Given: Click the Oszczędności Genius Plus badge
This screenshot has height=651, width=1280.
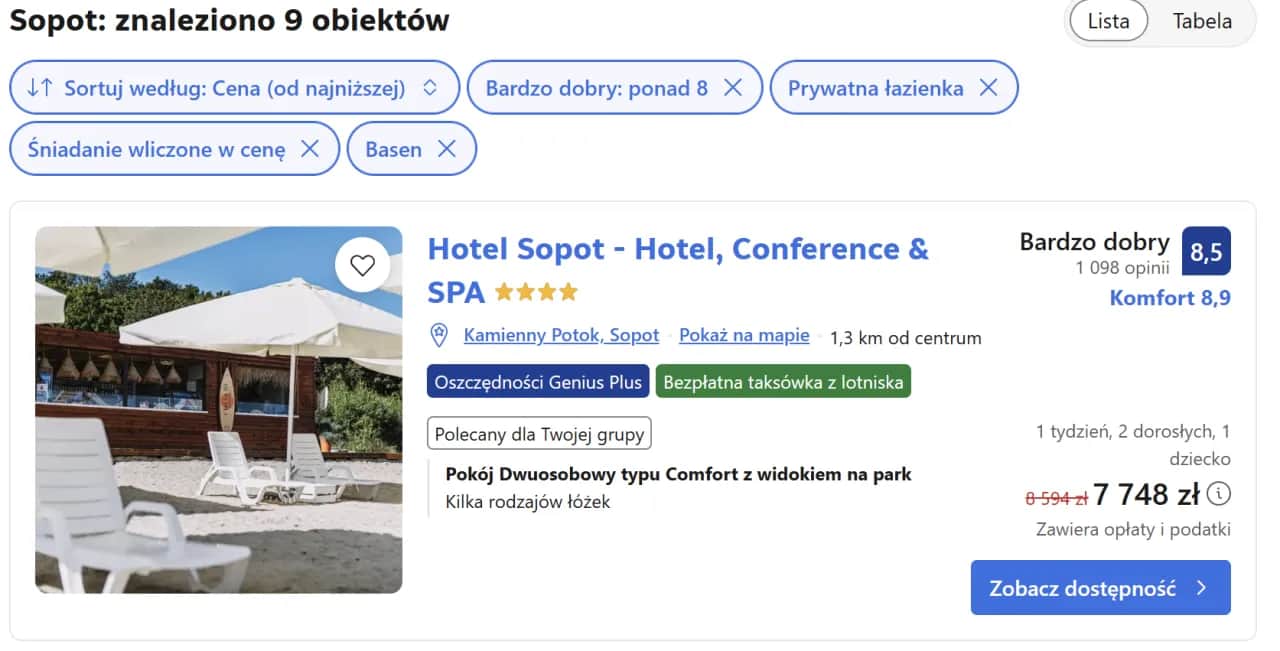Looking at the screenshot, I should pyautogui.click(x=537, y=381).
